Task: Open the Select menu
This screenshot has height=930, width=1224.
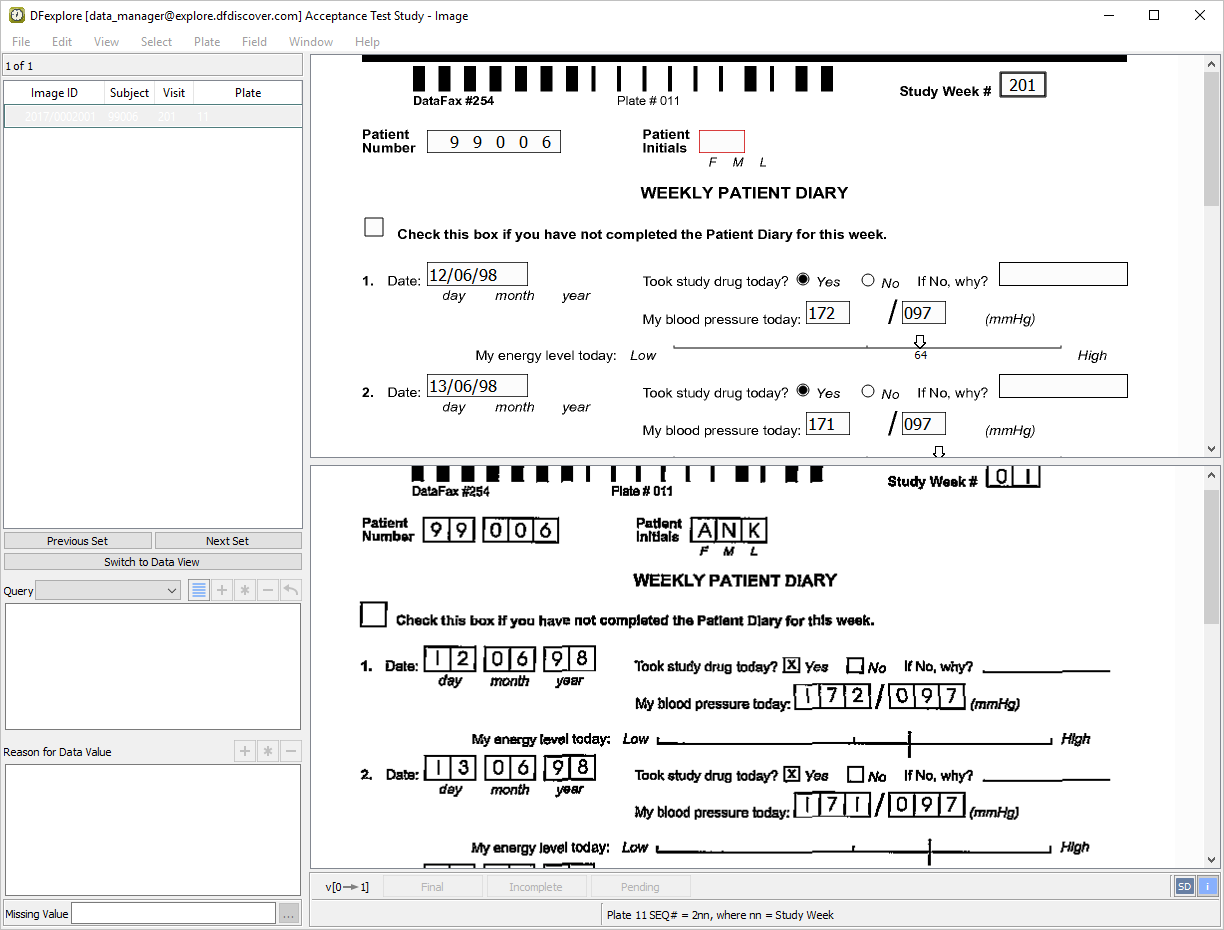Action: 156,42
